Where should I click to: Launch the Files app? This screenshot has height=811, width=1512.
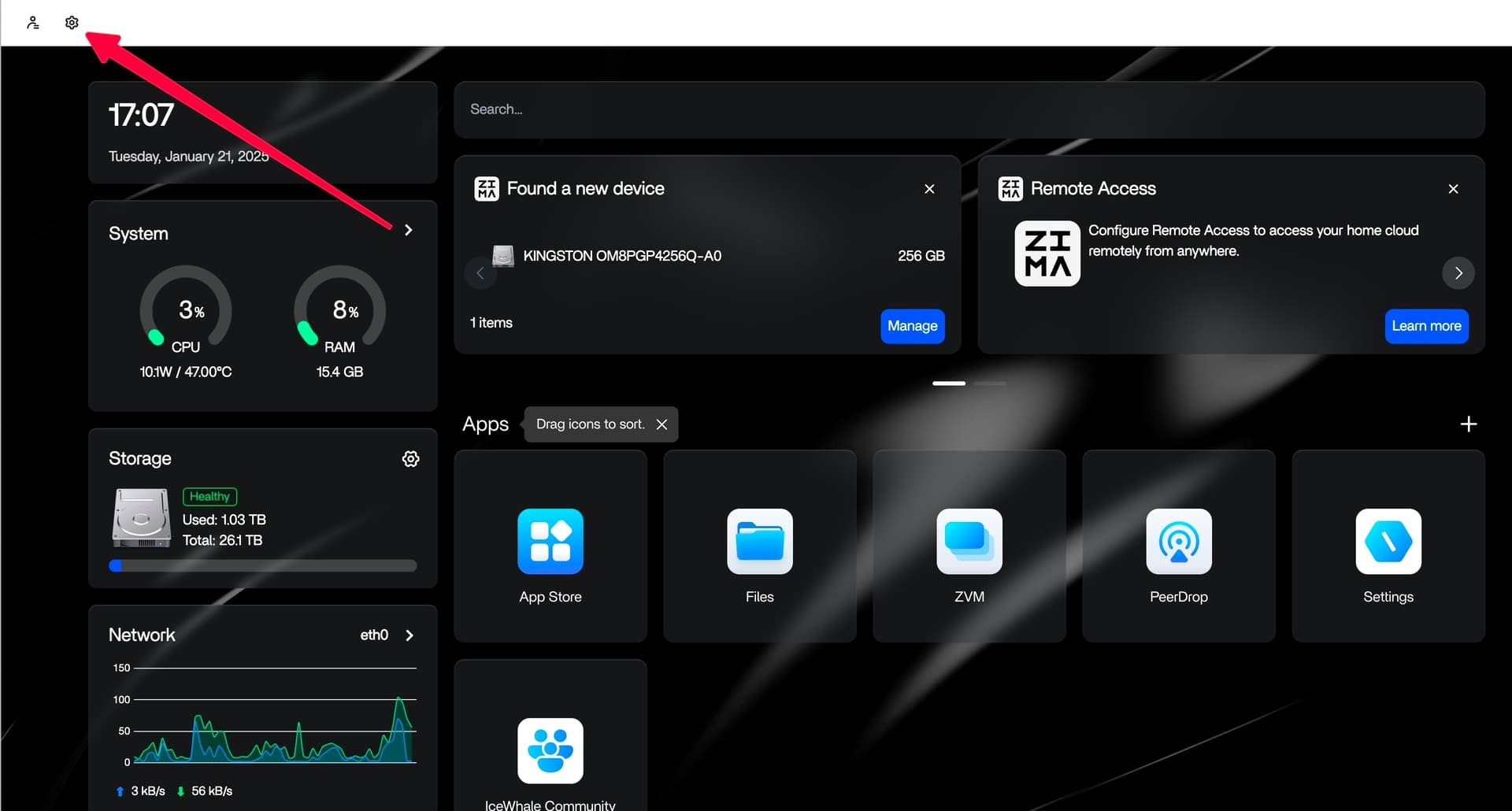[x=759, y=542]
